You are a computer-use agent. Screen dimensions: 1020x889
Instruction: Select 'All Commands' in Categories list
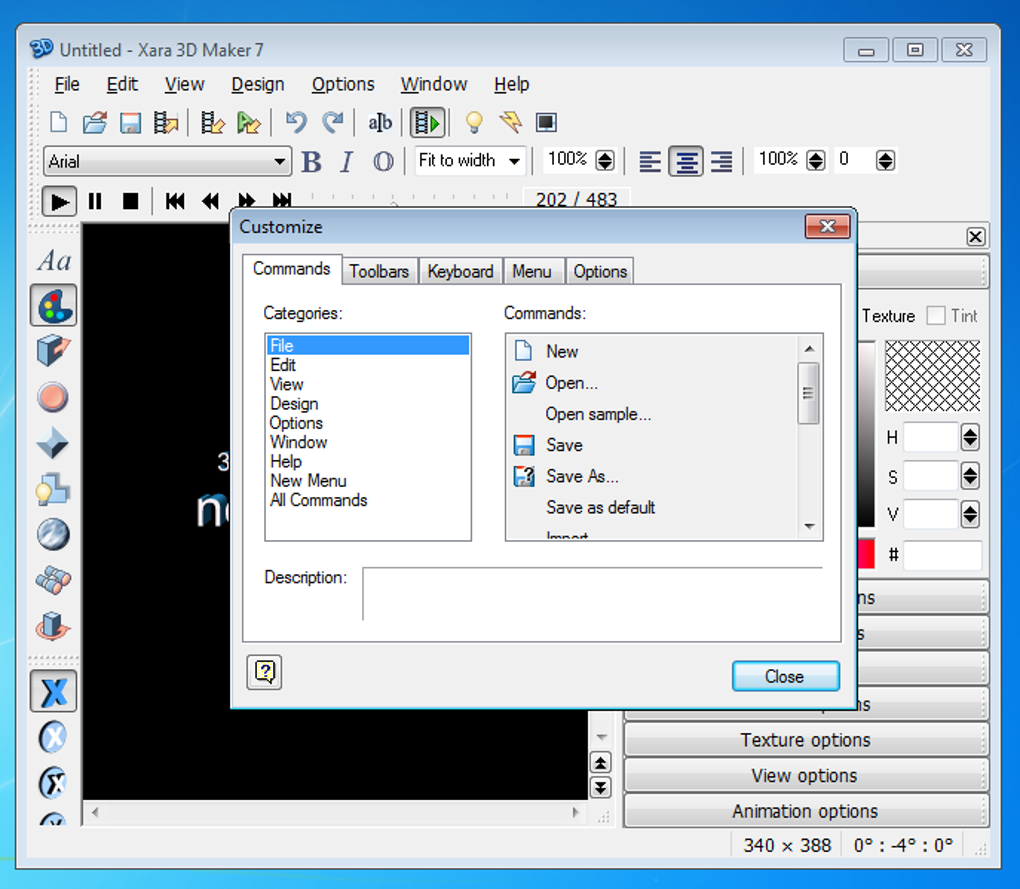[x=318, y=500]
